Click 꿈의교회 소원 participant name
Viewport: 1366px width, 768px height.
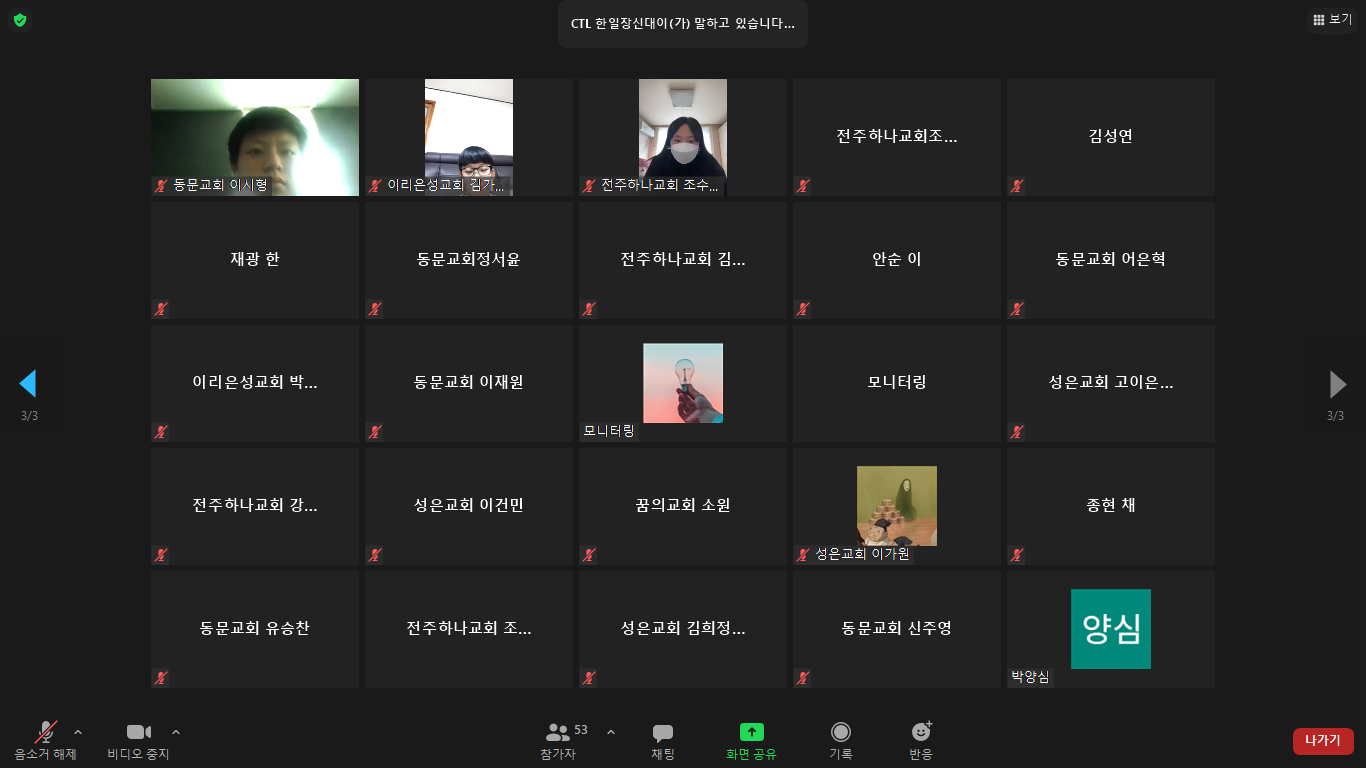click(x=683, y=505)
